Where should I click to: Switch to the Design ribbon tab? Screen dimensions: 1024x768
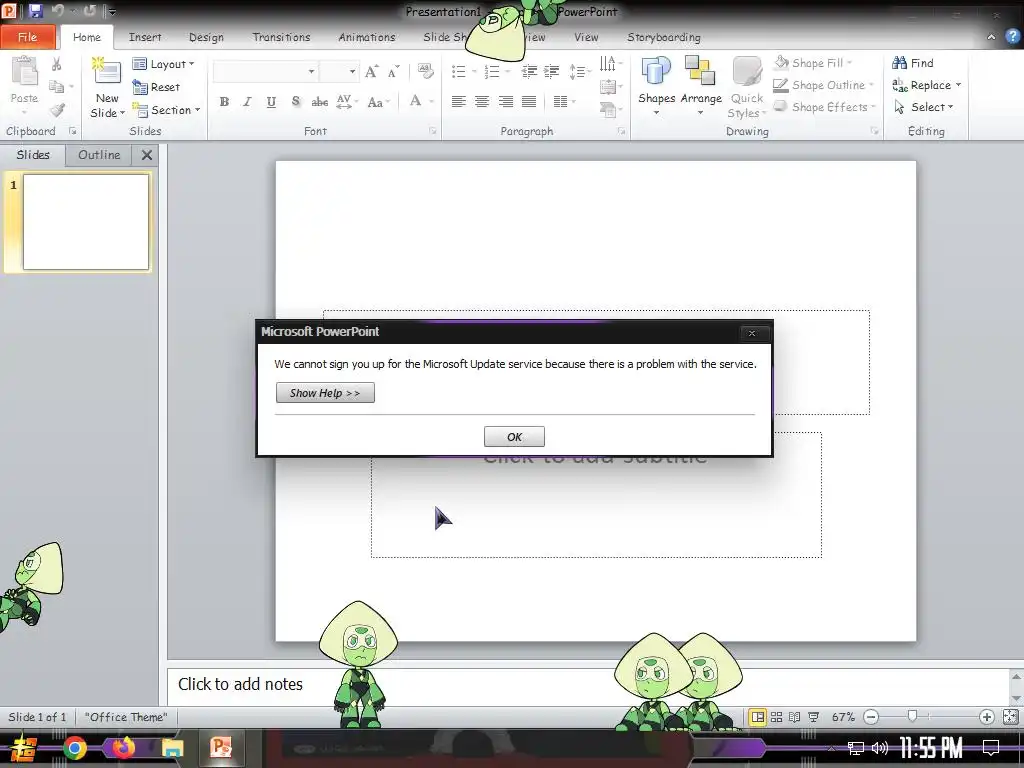pyautogui.click(x=206, y=37)
